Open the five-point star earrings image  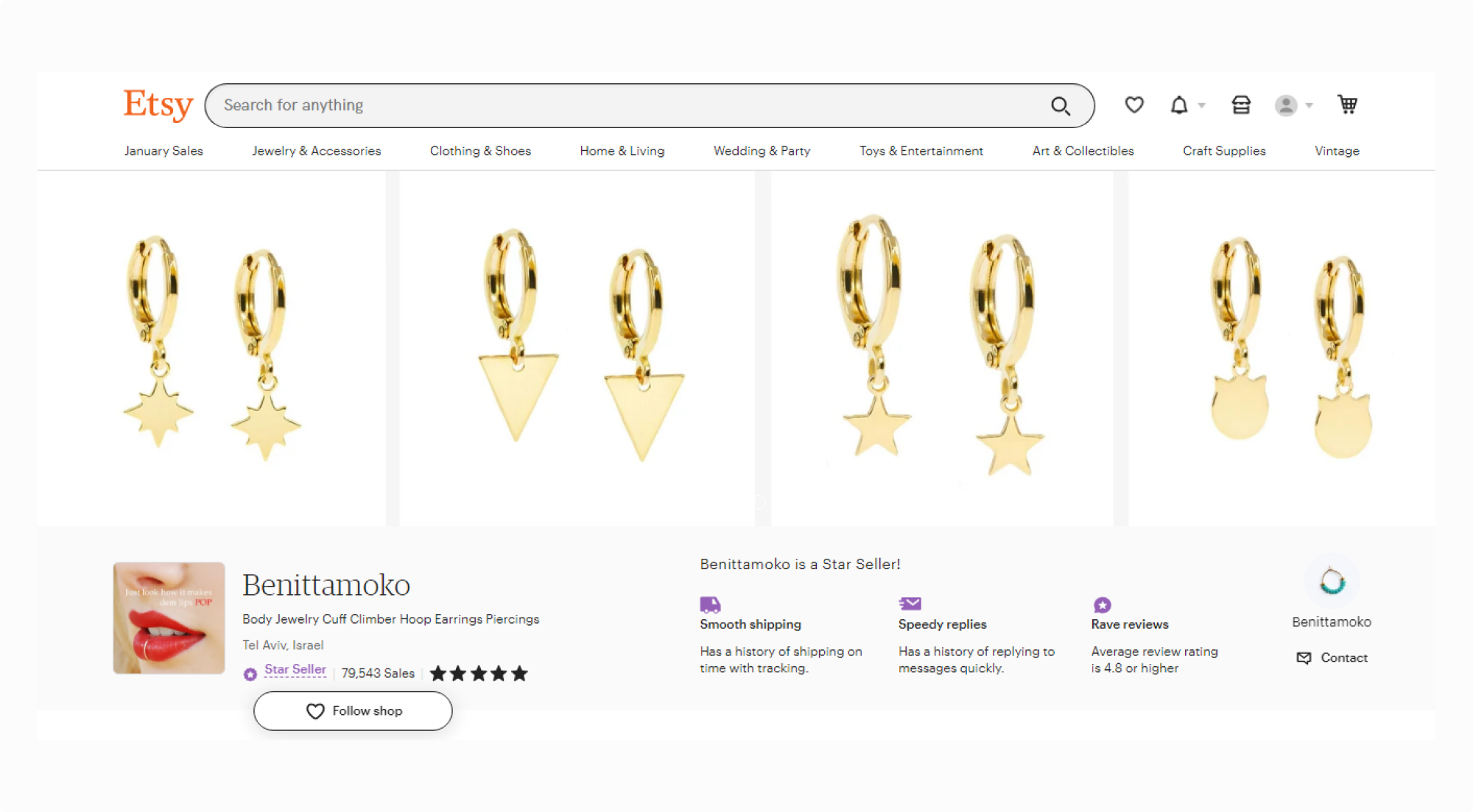[942, 348]
